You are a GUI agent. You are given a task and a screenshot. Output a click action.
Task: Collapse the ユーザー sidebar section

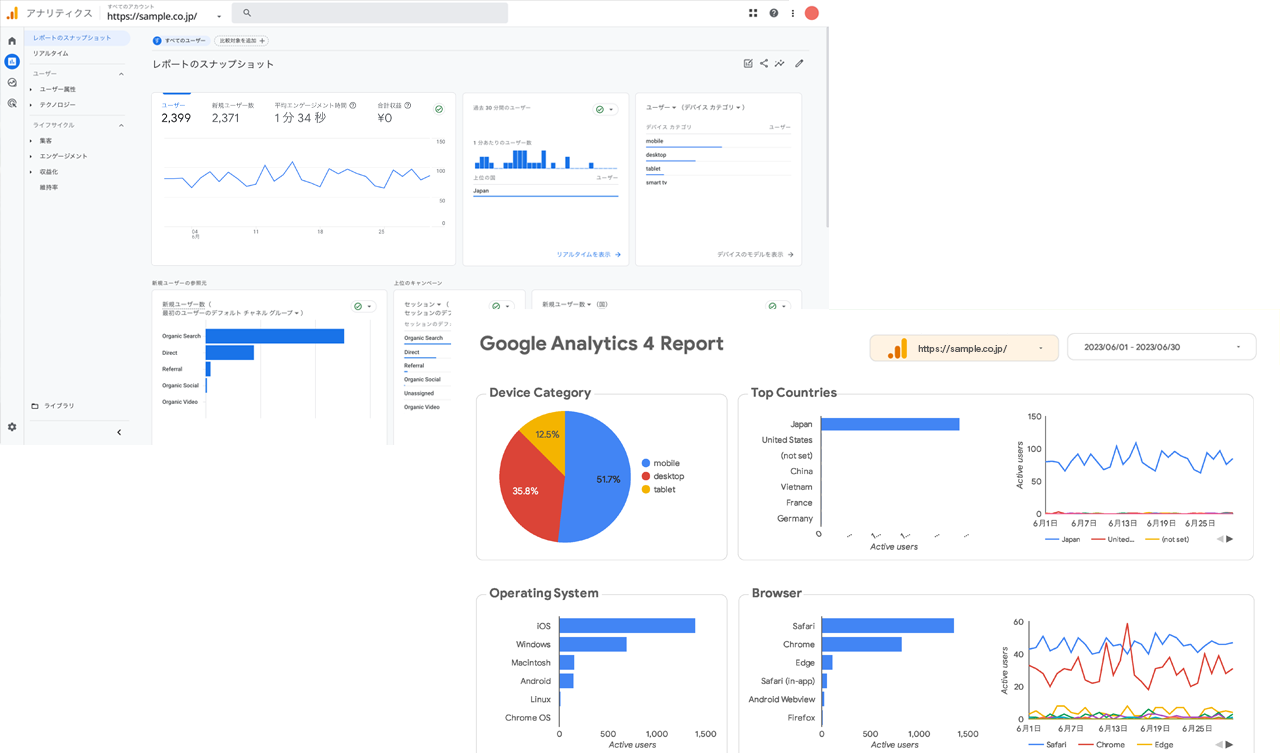click(122, 74)
